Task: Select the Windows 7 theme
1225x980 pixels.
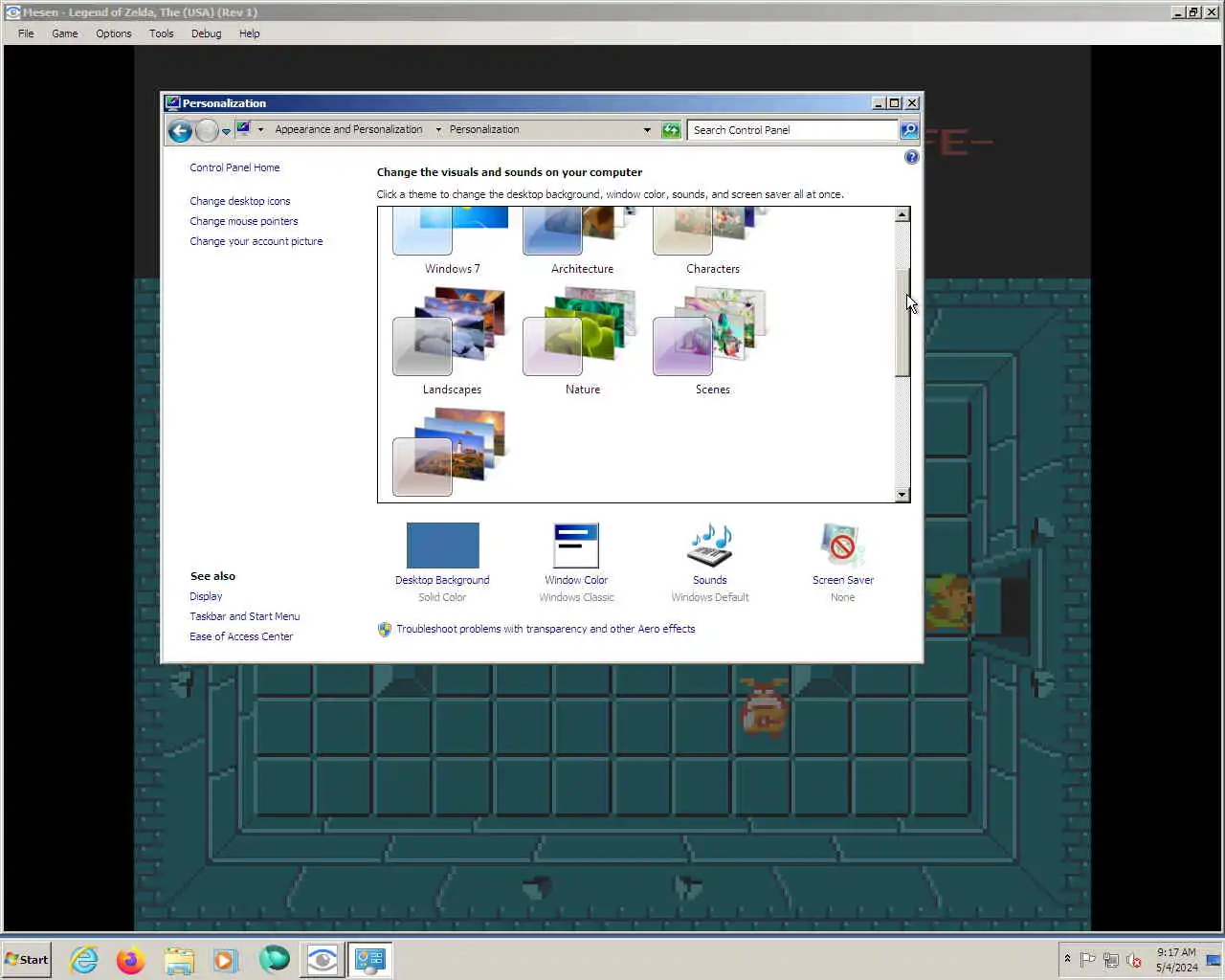Action: [x=452, y=241]
